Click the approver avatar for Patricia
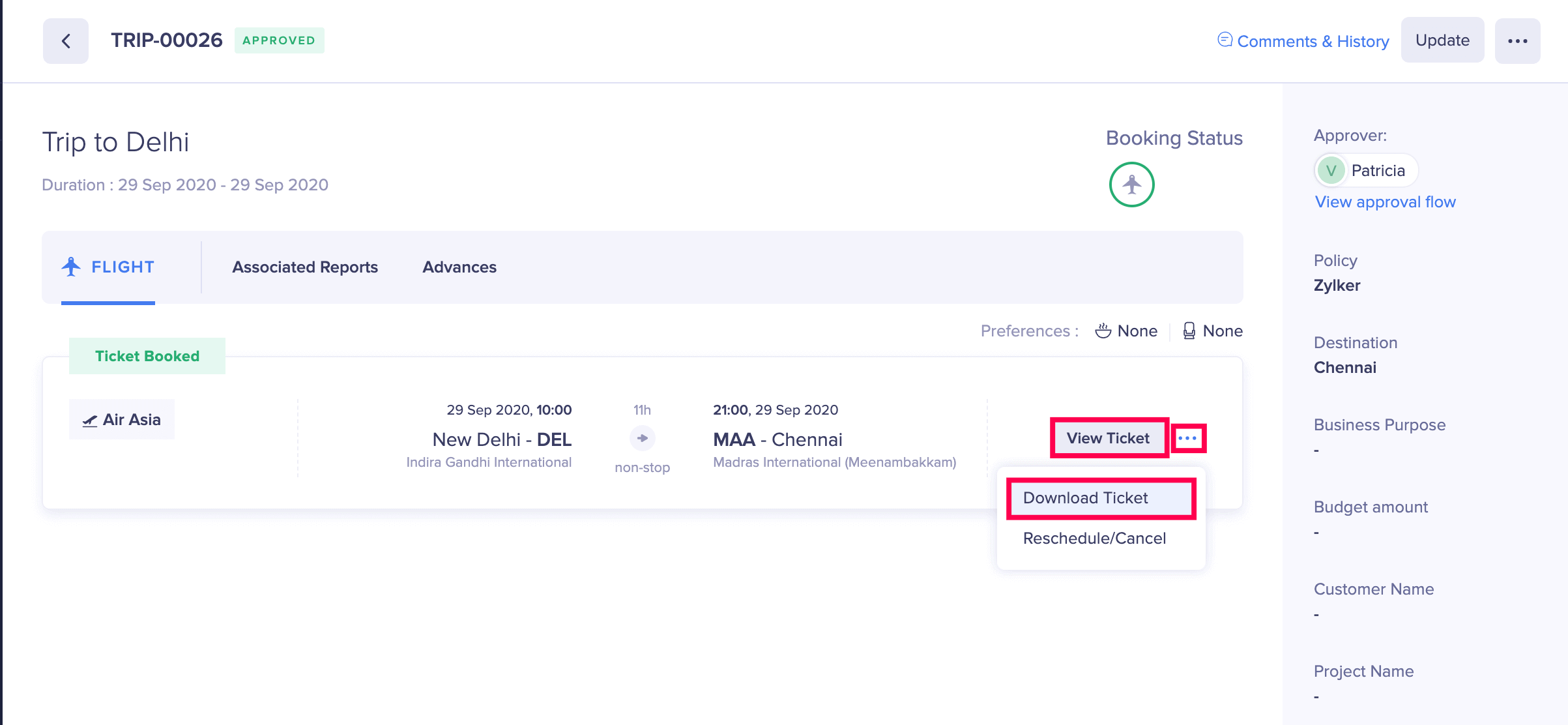The height and width of the screenshot is (725, 1568). coord(1331,171)
